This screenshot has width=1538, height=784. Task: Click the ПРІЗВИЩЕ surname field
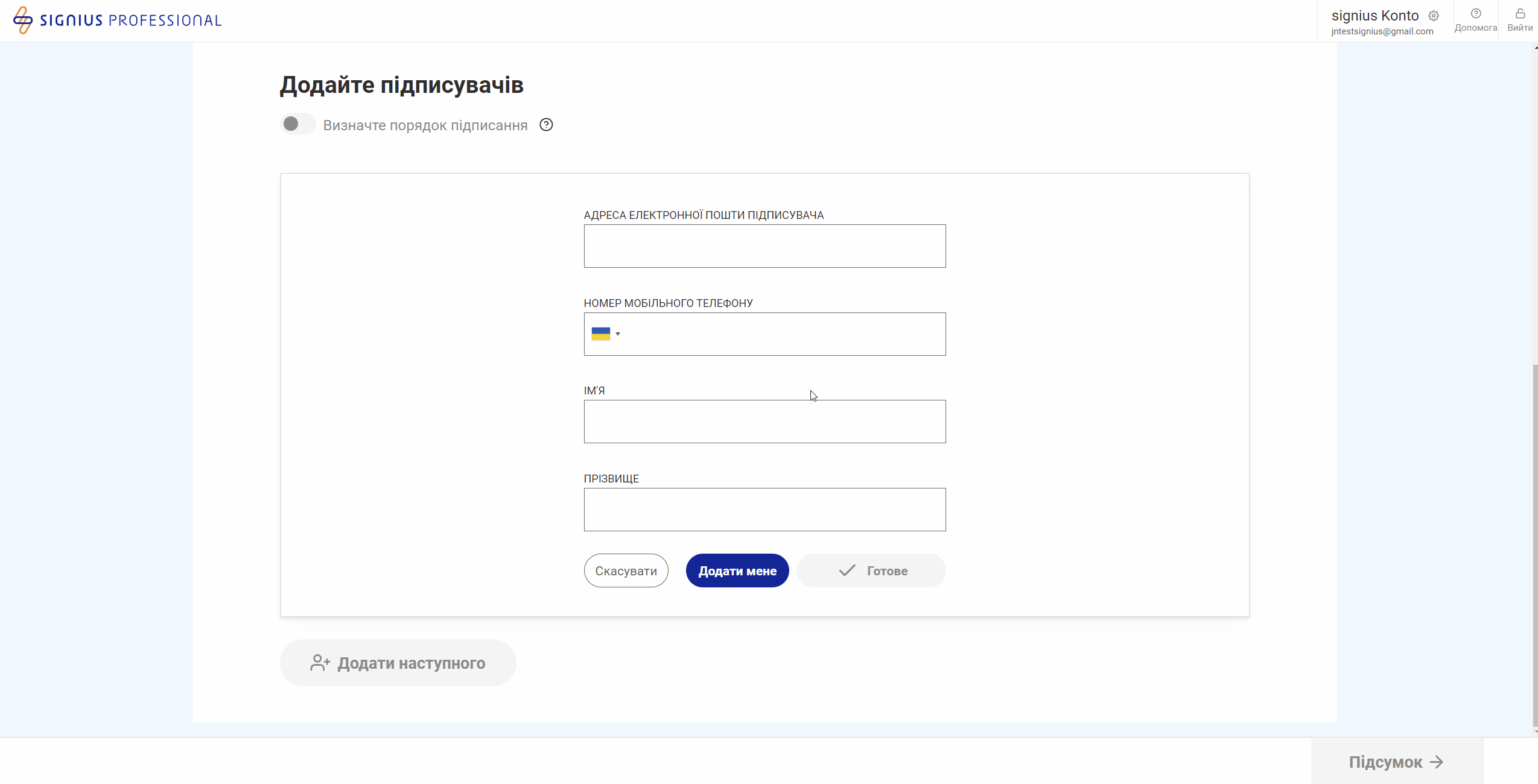(x=764, y=510)
